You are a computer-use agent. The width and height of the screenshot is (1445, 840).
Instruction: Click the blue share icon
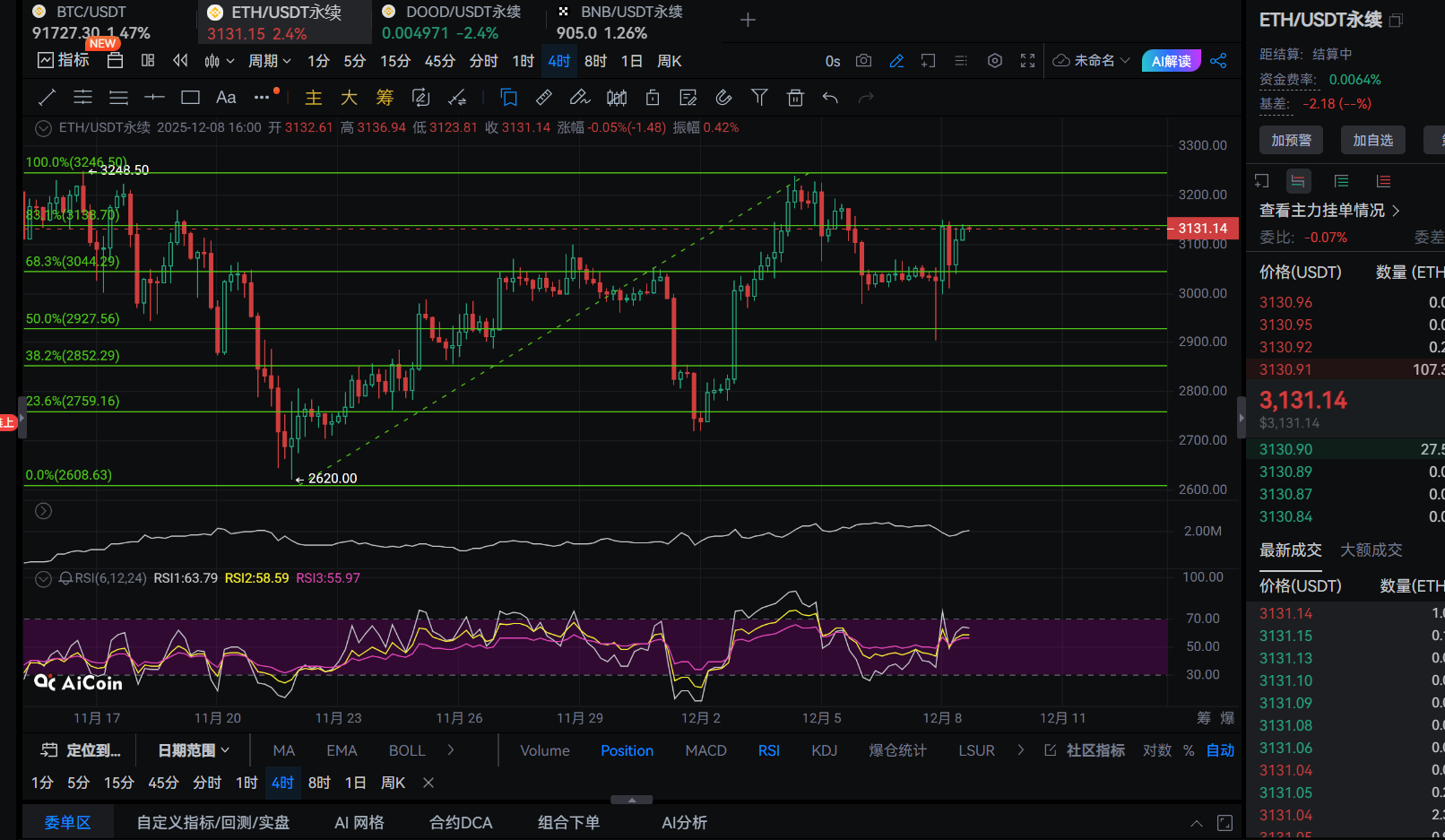1218,61
